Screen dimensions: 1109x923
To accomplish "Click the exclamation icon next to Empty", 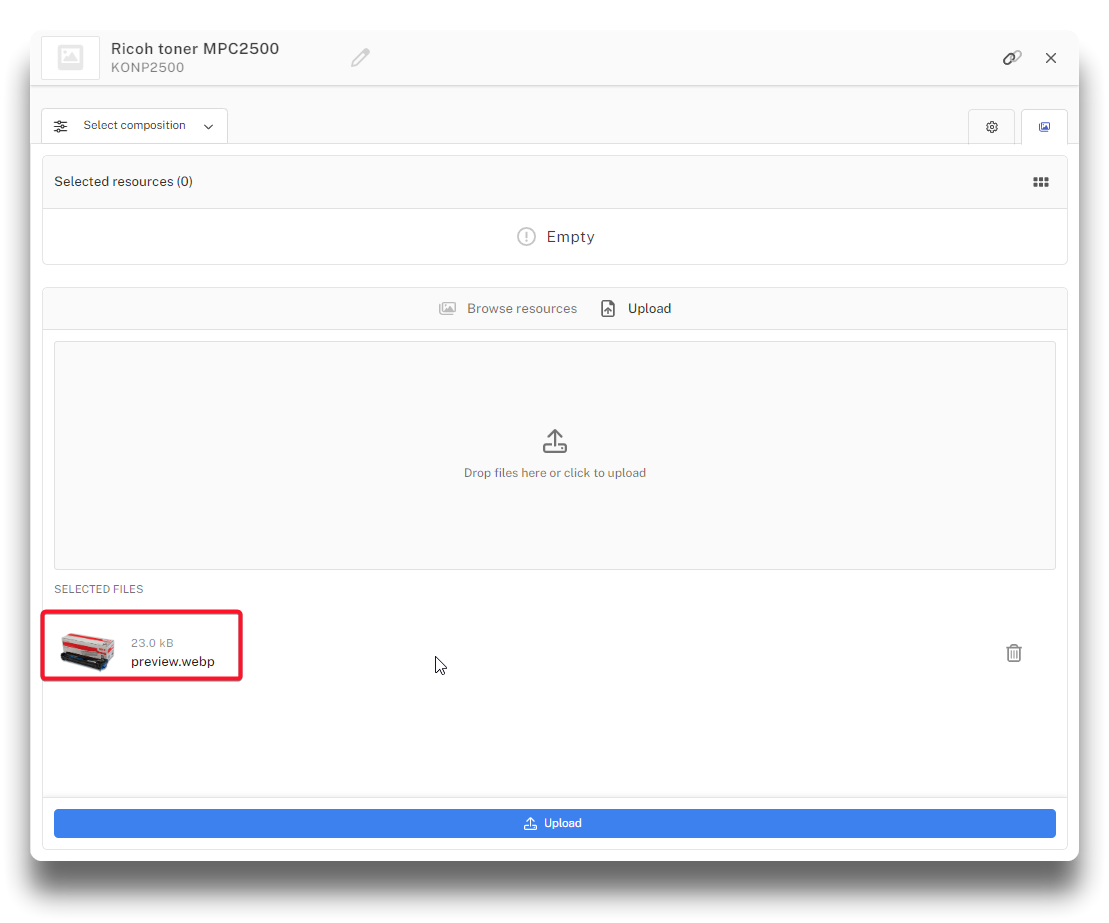I will tap(526, 237).
